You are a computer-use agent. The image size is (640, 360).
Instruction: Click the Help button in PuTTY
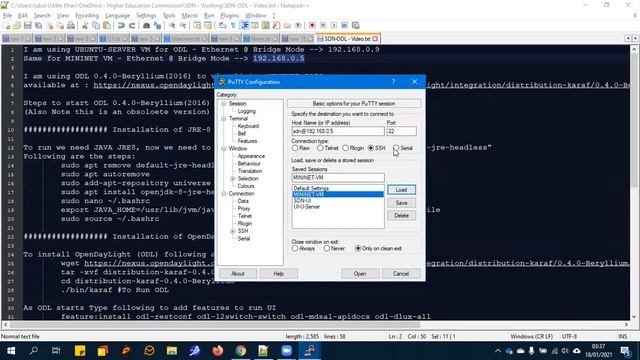click(278, 273)
